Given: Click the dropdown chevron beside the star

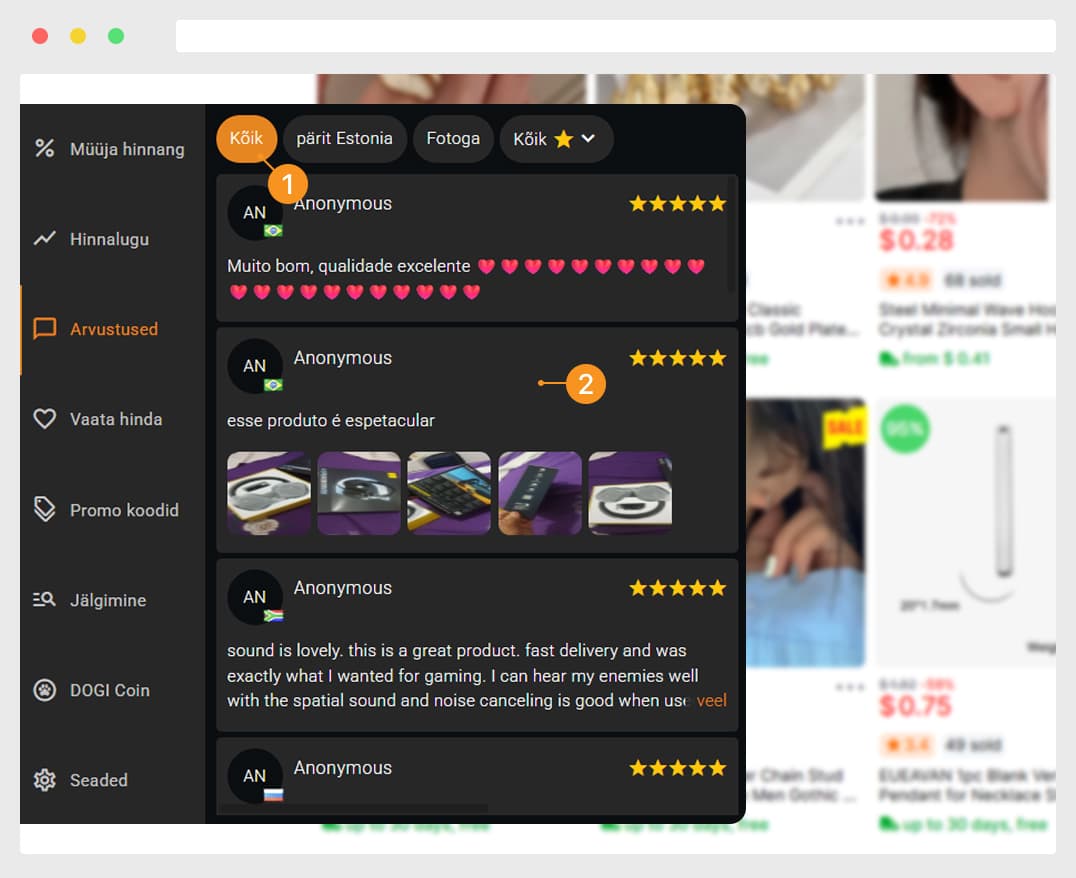Looking at the screenshot, I should tap(588, 139).
